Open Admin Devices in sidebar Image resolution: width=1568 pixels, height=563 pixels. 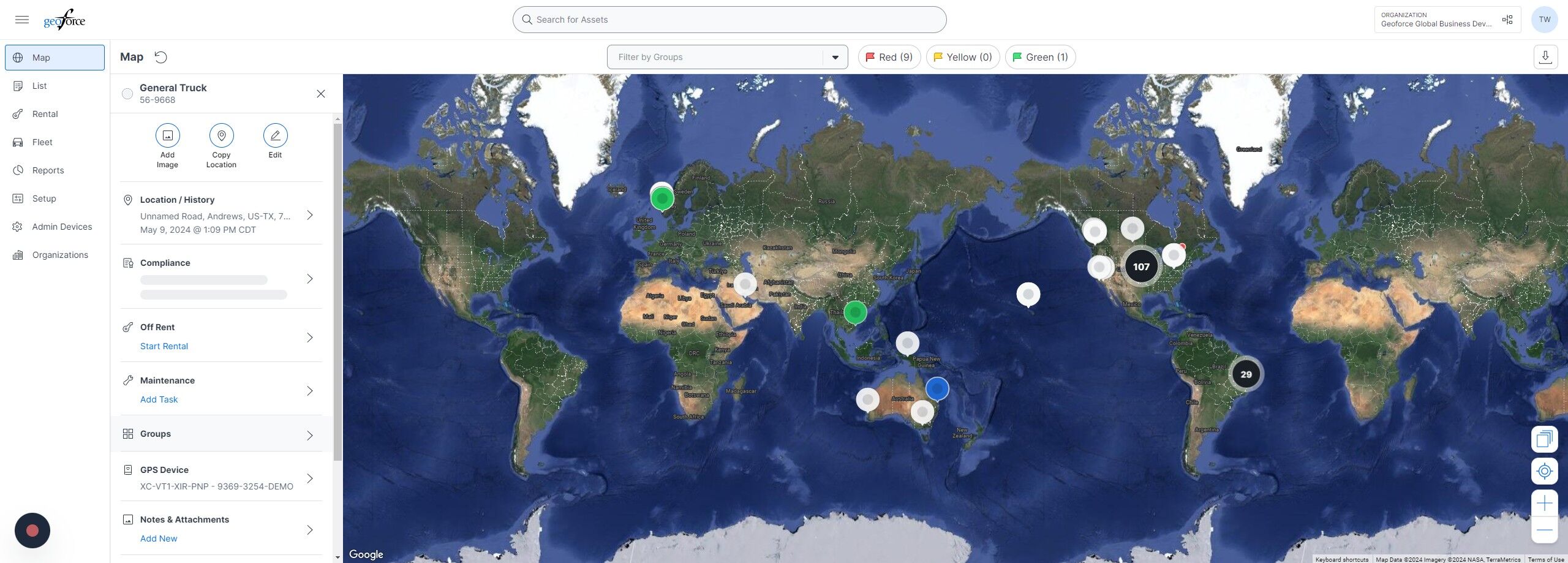[x=55, y=227]
